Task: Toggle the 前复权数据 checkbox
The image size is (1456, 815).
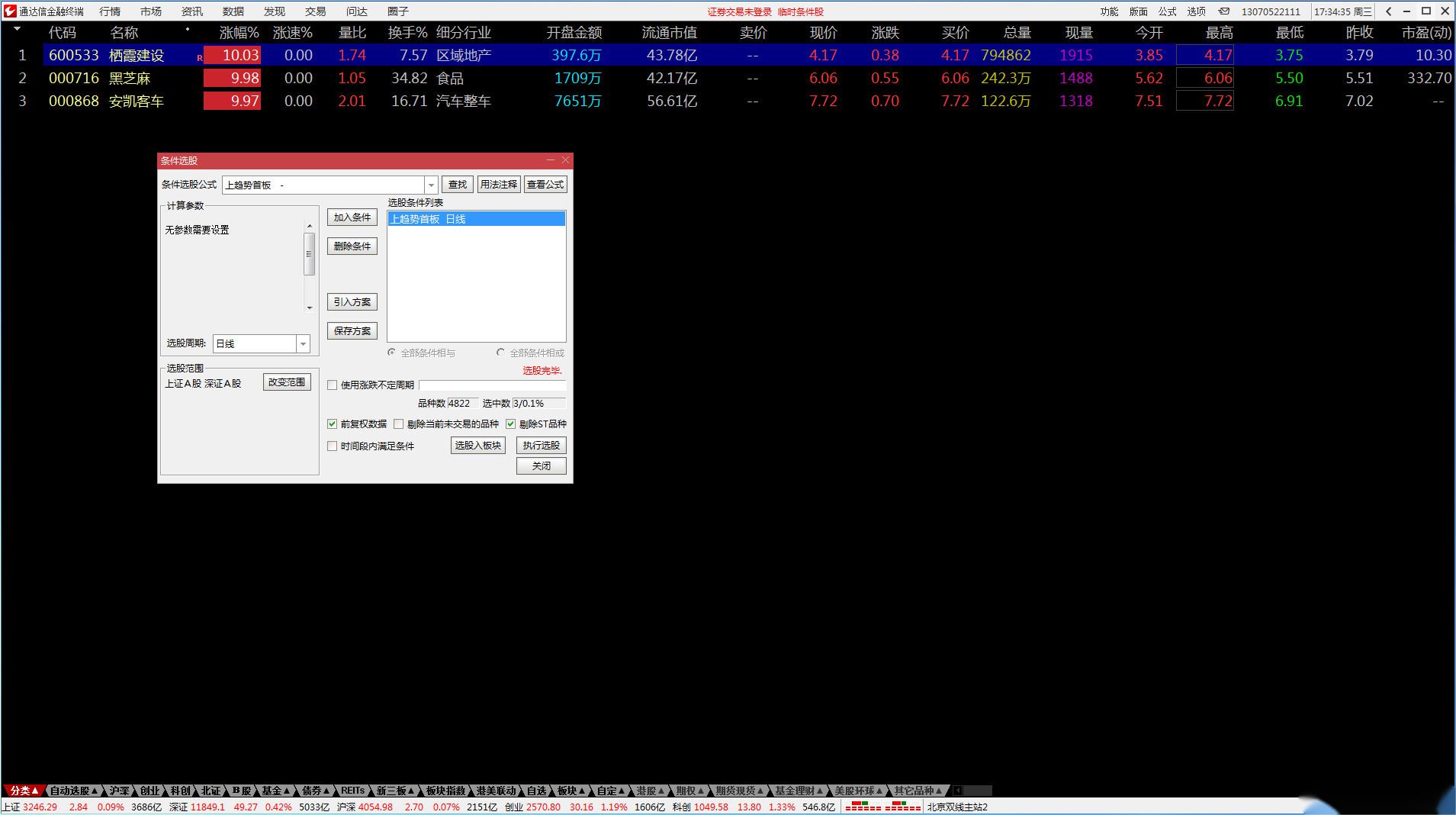Action: point(332,424)
